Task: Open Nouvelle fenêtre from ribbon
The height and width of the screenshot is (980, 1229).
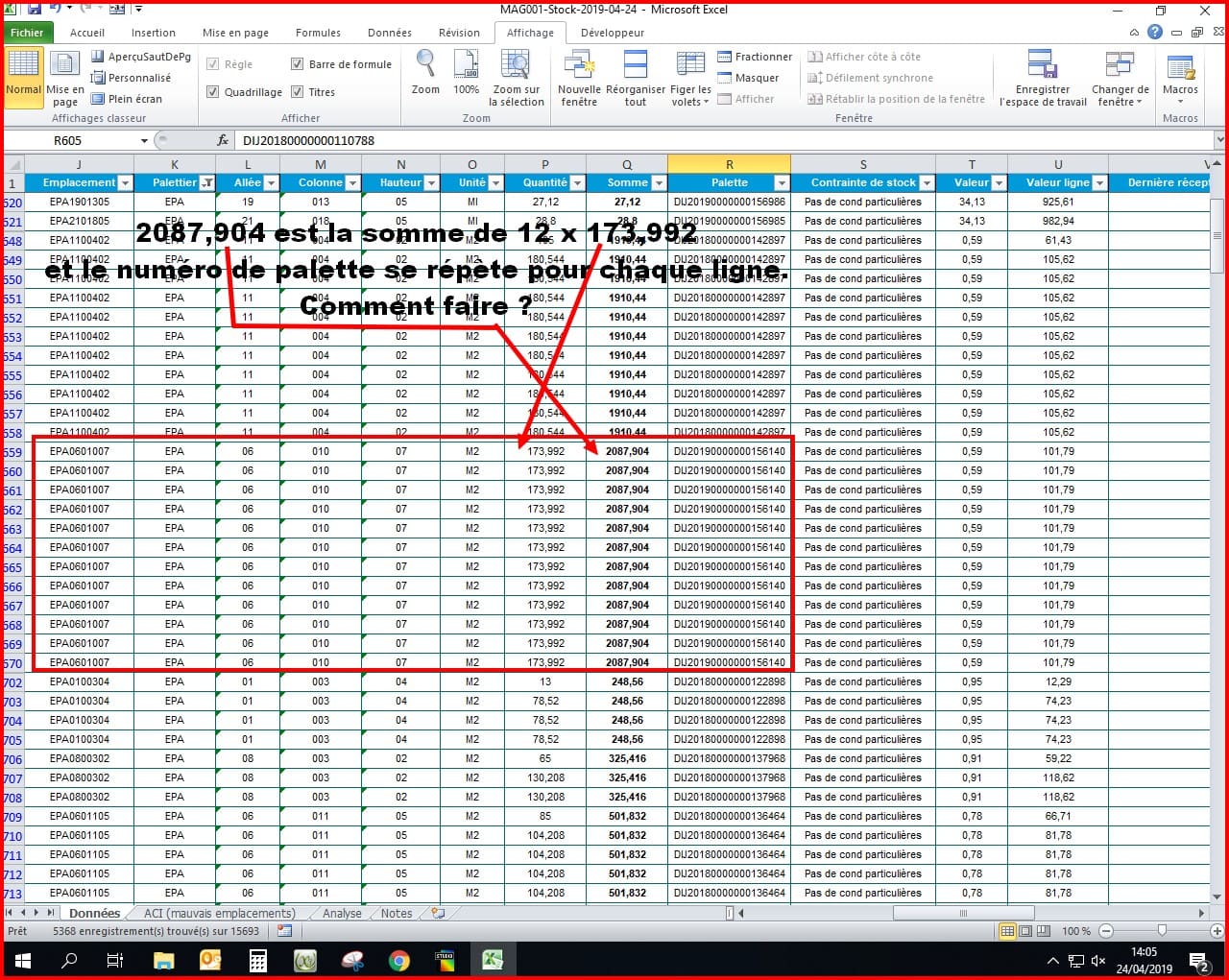Action: point(579,67)
